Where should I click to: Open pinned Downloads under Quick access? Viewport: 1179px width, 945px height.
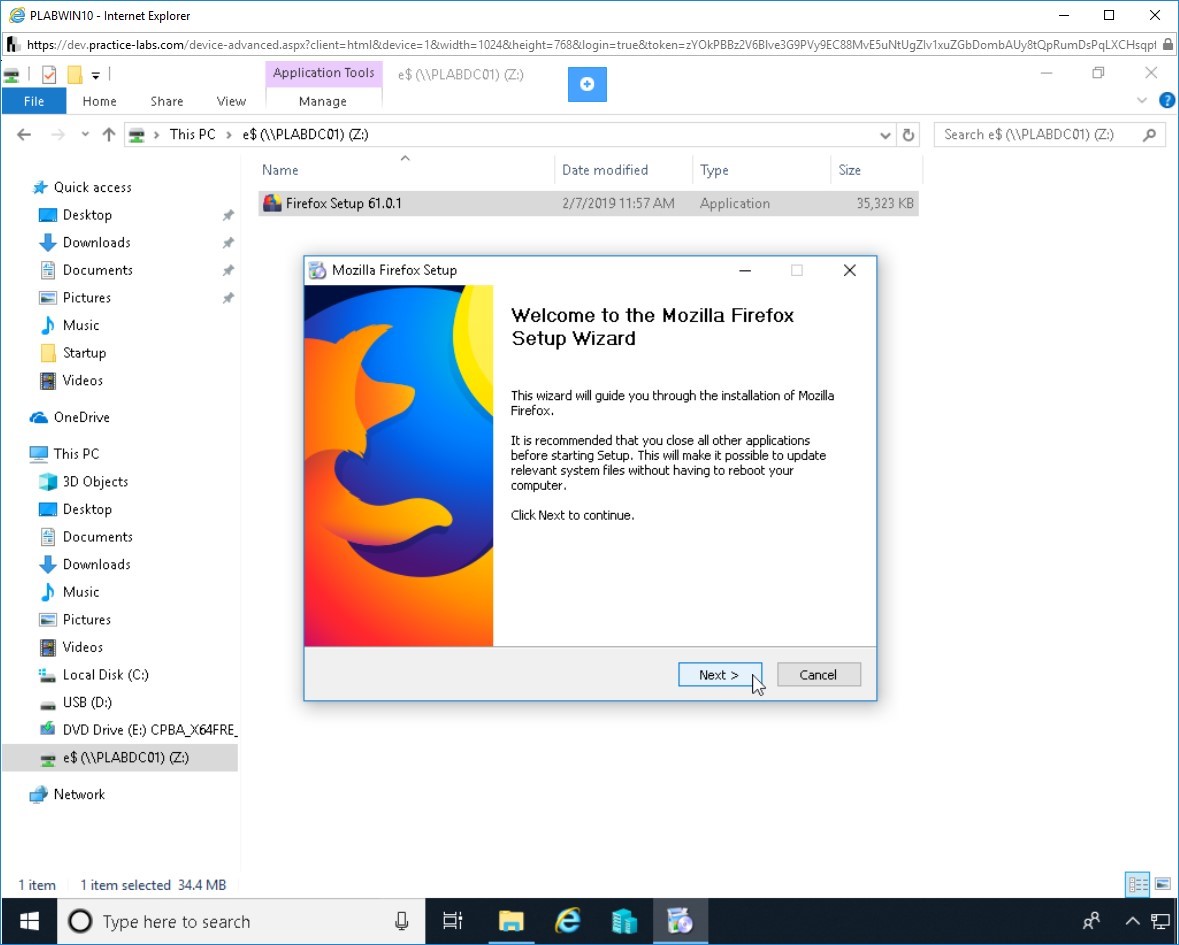(x=96, y=242)
